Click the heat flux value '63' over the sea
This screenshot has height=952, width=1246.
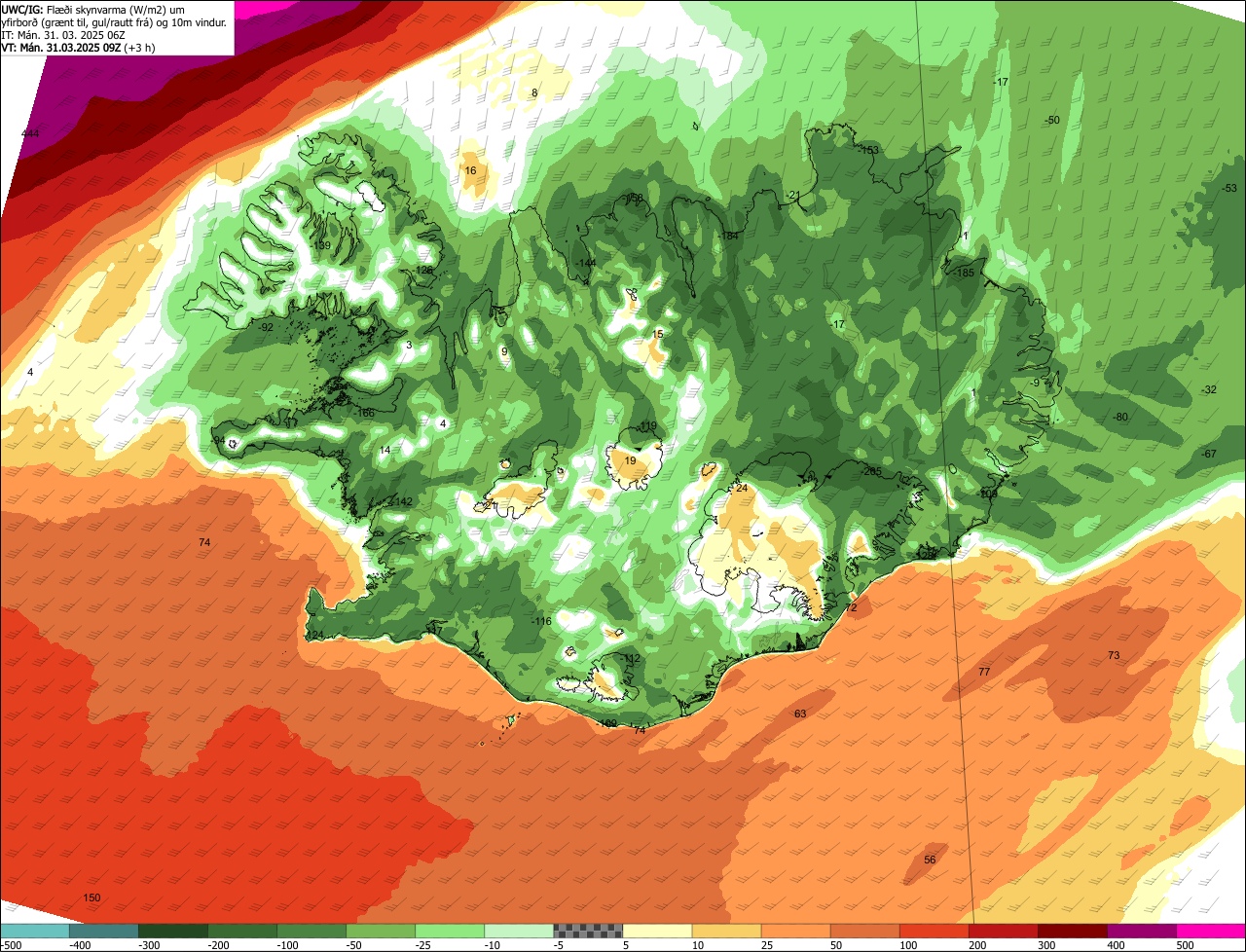point(800,714)
